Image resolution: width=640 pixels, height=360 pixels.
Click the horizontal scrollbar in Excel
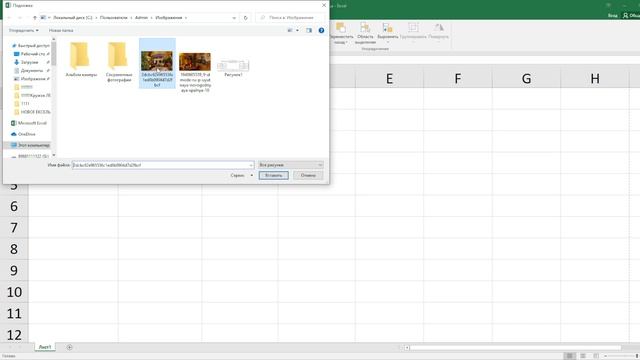point(516,348)
